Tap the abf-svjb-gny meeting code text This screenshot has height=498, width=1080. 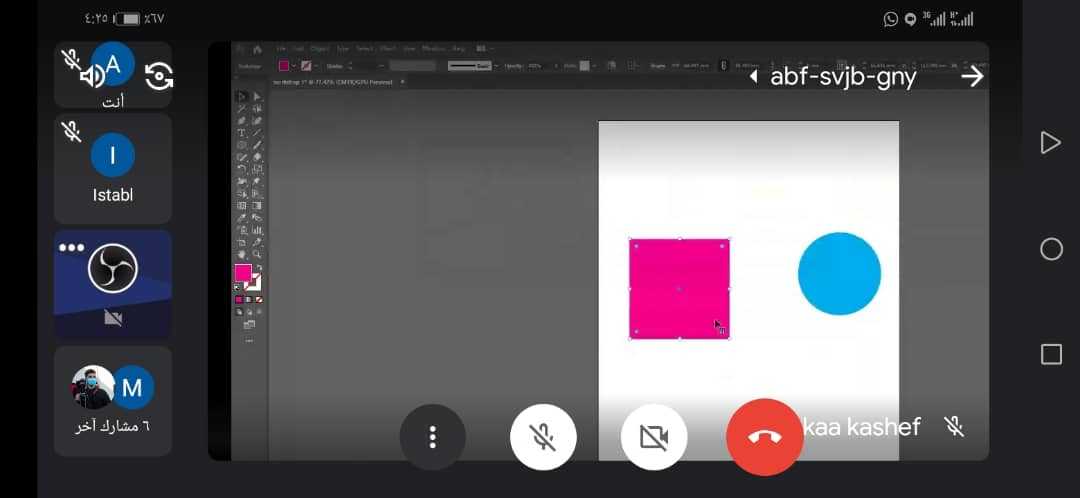[x=842, y=77]
